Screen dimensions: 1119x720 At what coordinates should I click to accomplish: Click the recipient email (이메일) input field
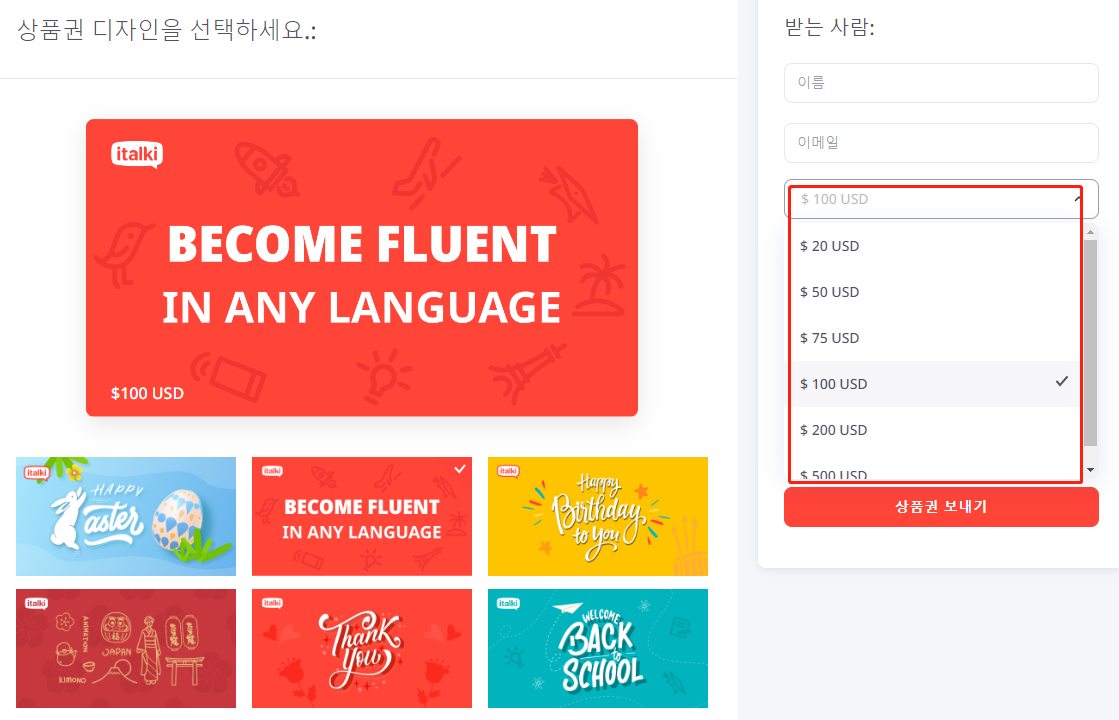[941, 143]
